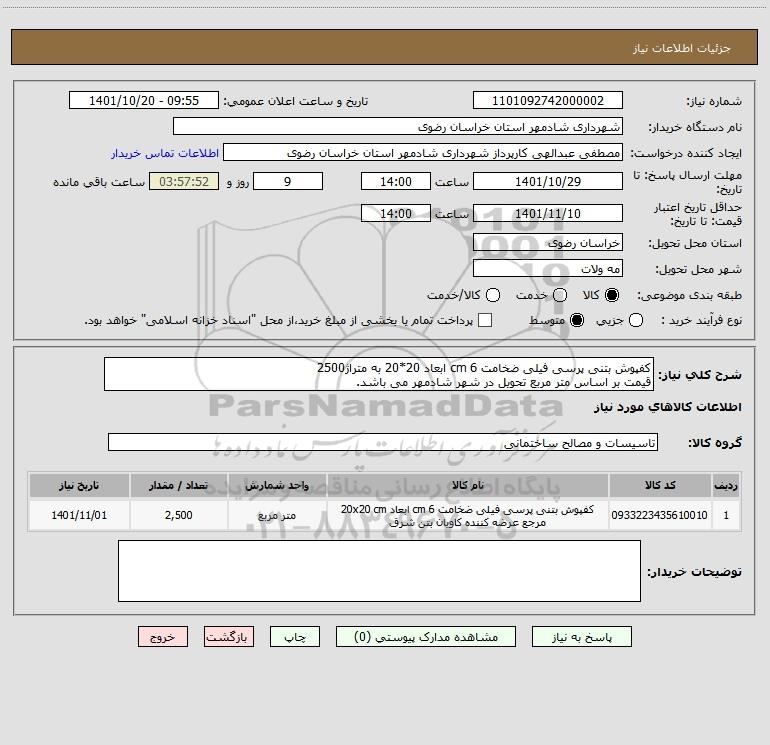Click the پاسخ به نیاز button
Image resolution: width=770 pixels, height=745 pixels.
click(x=582, y=637)
